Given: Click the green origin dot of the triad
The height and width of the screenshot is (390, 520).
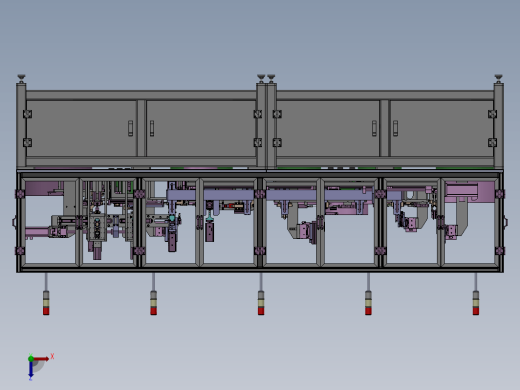Looking at the screenshot, I should tap(31, 359).
